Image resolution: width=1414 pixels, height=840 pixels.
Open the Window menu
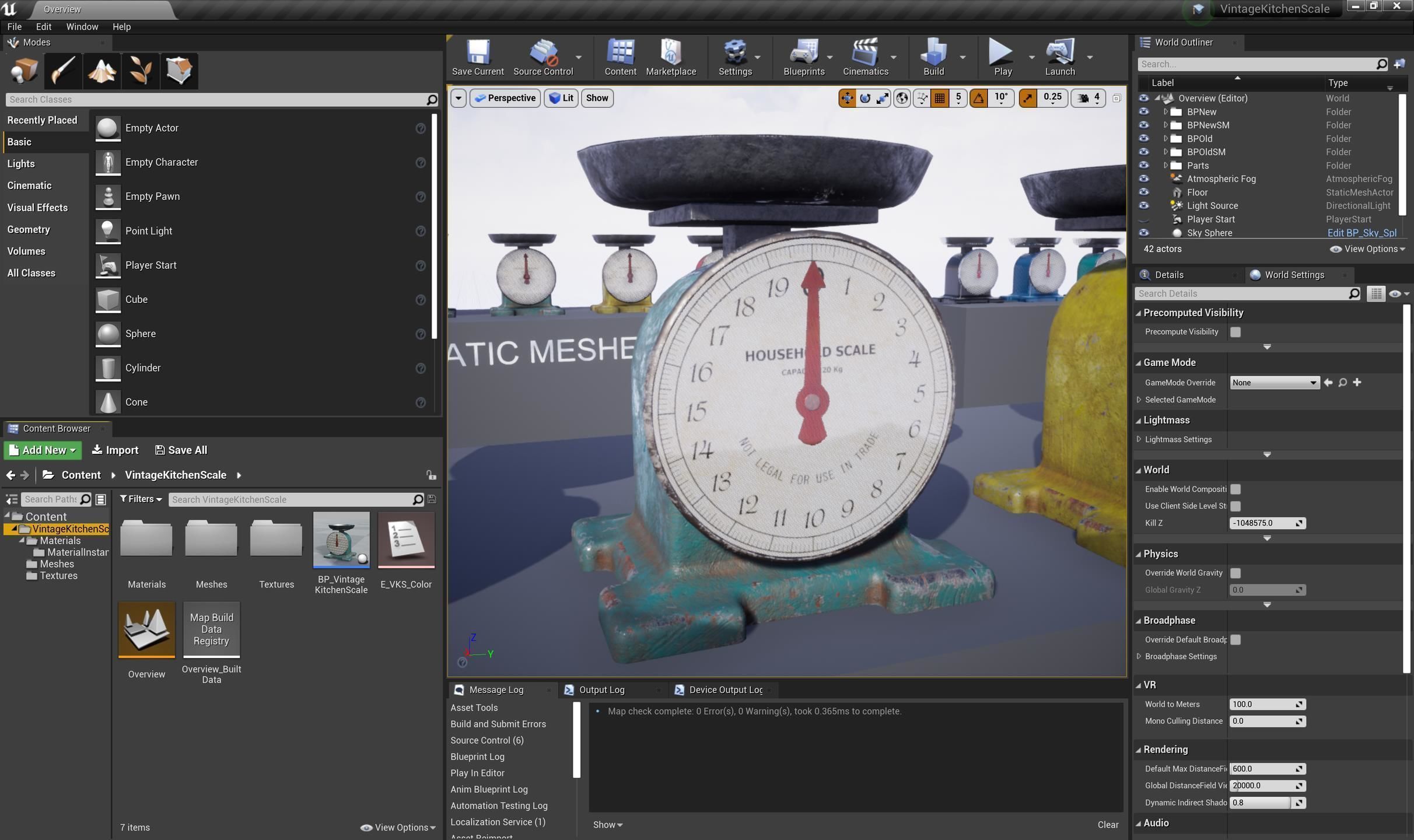(82, 27)
